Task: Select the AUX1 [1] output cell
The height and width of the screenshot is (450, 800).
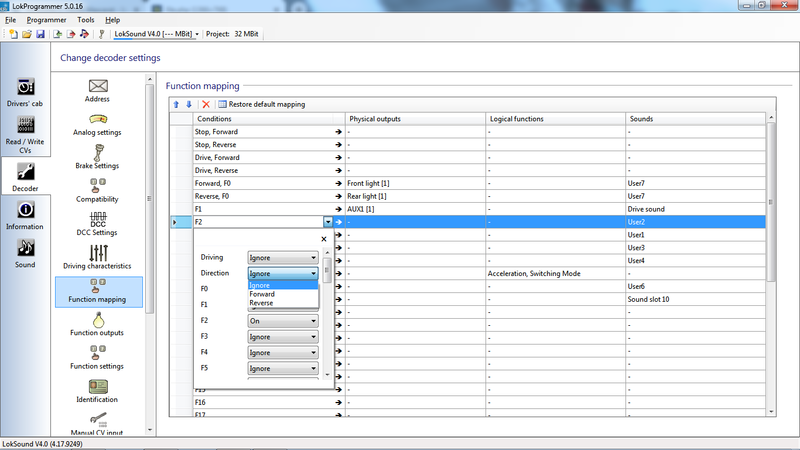Action: pyautogui.click(x=415, y=209)
